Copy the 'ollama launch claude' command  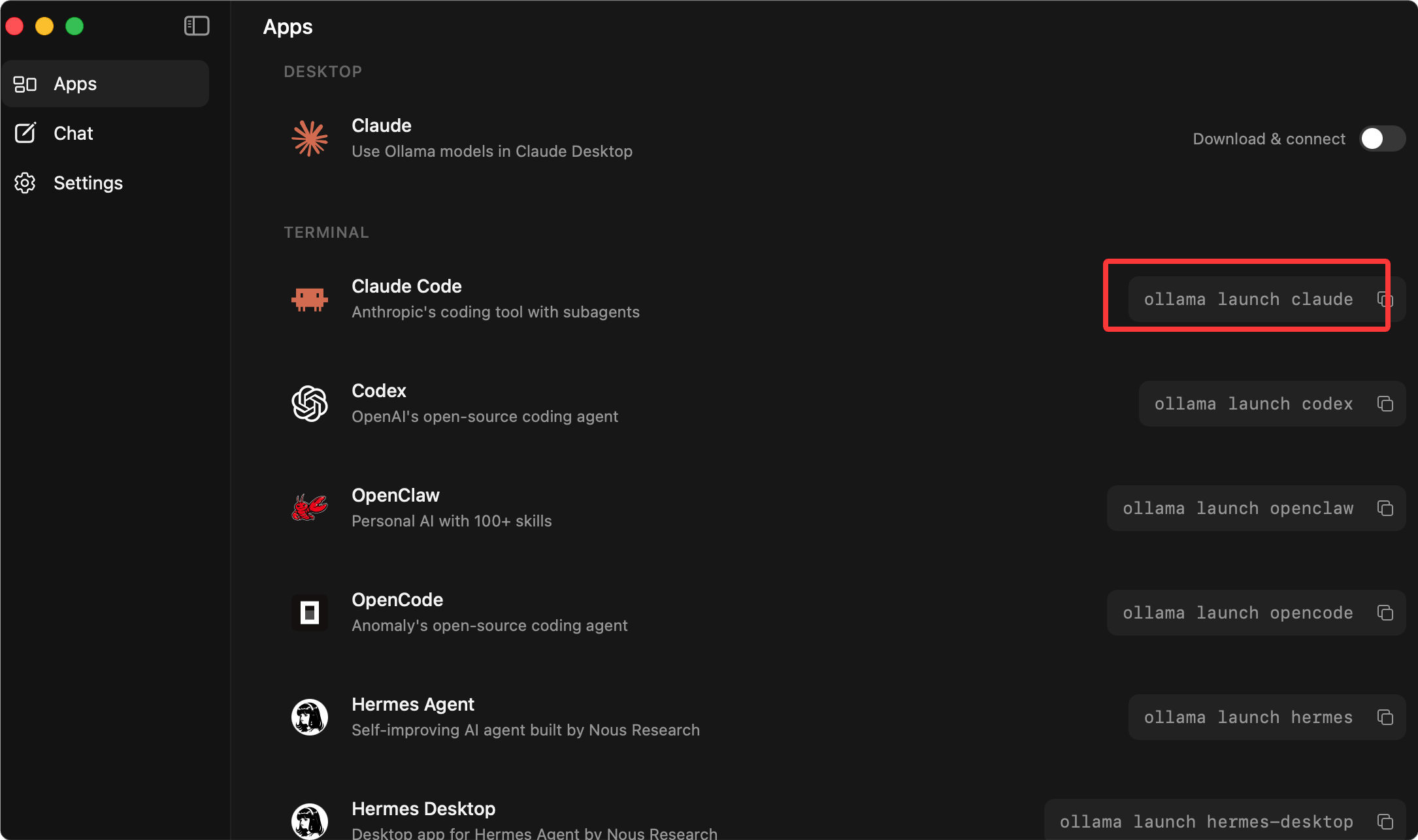(1385, 299)
